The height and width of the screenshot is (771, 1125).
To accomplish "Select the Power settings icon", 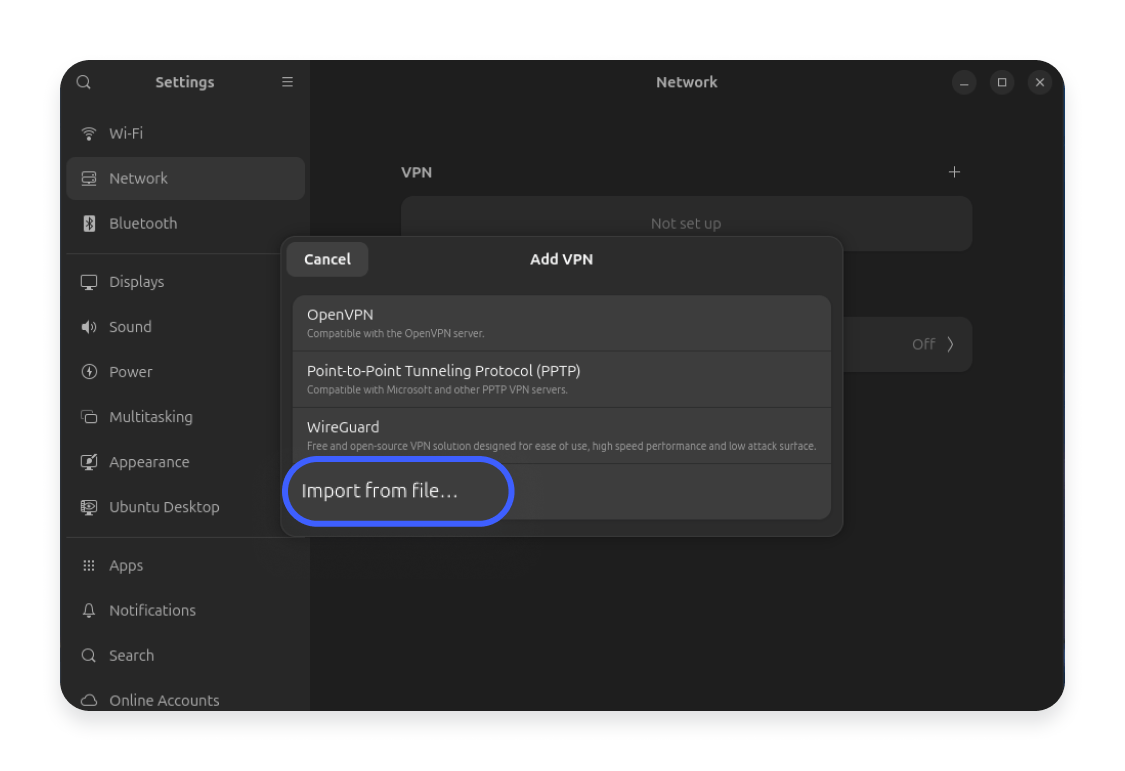I will point(88,371).
